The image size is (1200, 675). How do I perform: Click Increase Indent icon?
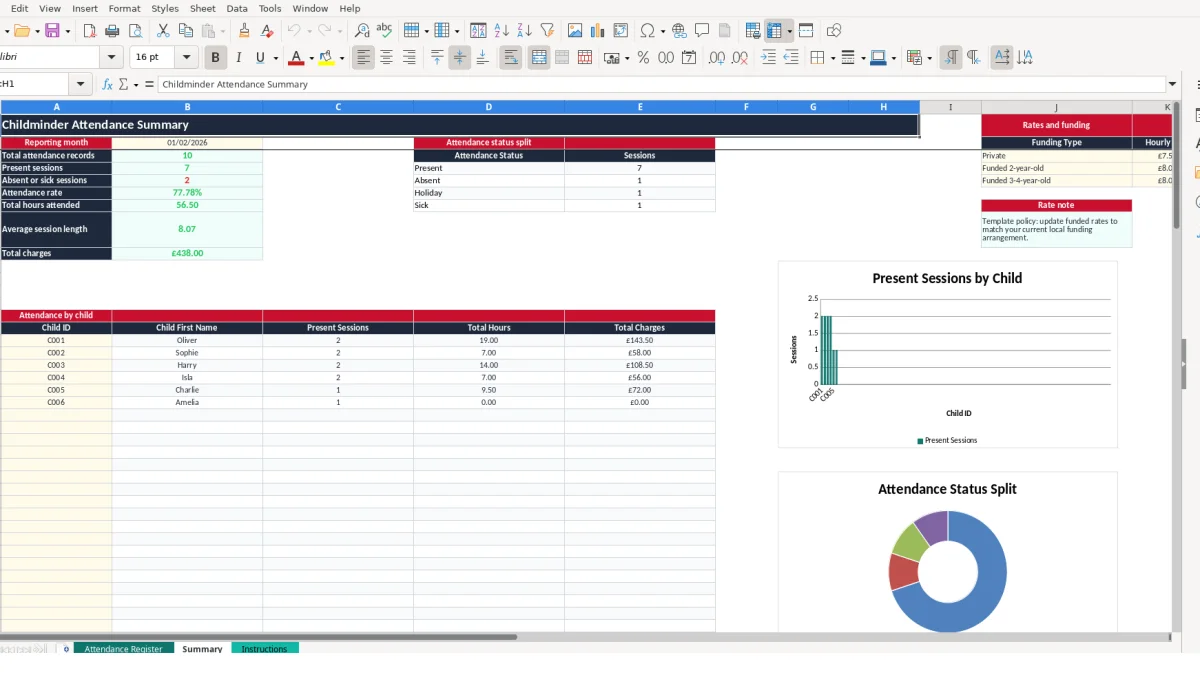pyautogui.click(x=768, y=58)
